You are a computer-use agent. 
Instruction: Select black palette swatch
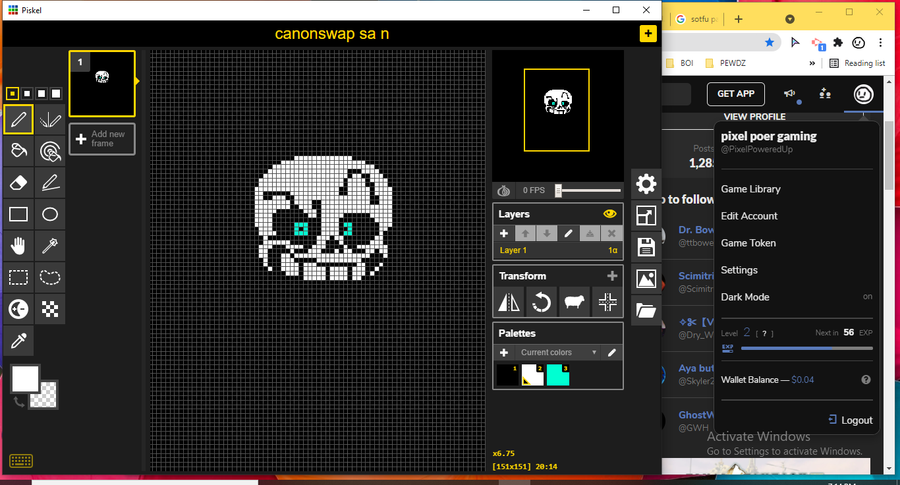click(x=507, y=375)
